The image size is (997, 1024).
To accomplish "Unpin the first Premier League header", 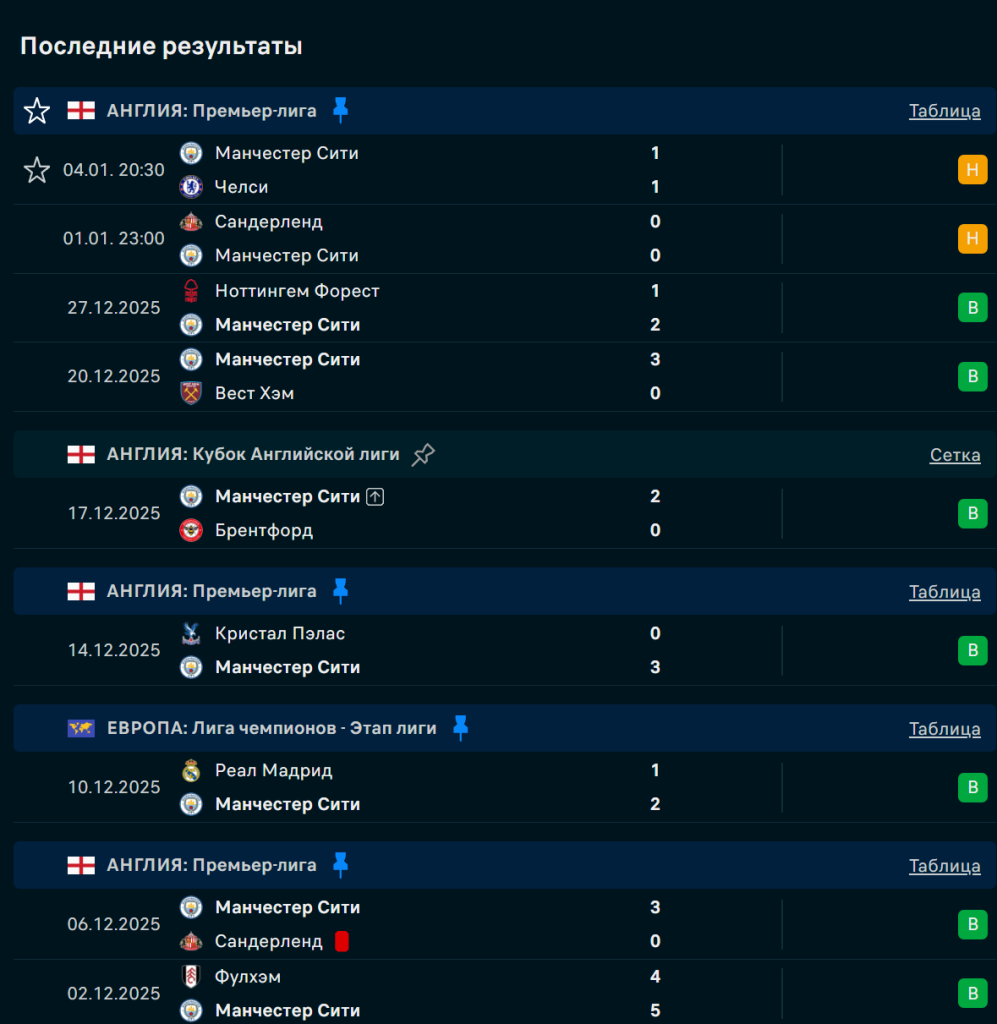I will 341,110.
